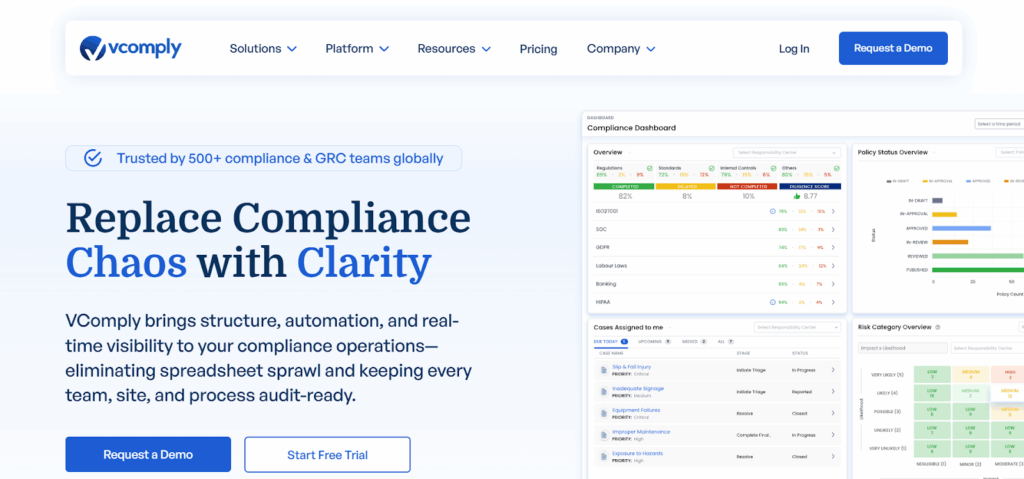The height and width of the screenshot is (479, 1024).
Task: Click green check next to Internal Controls
Action: tap(774, 168)
